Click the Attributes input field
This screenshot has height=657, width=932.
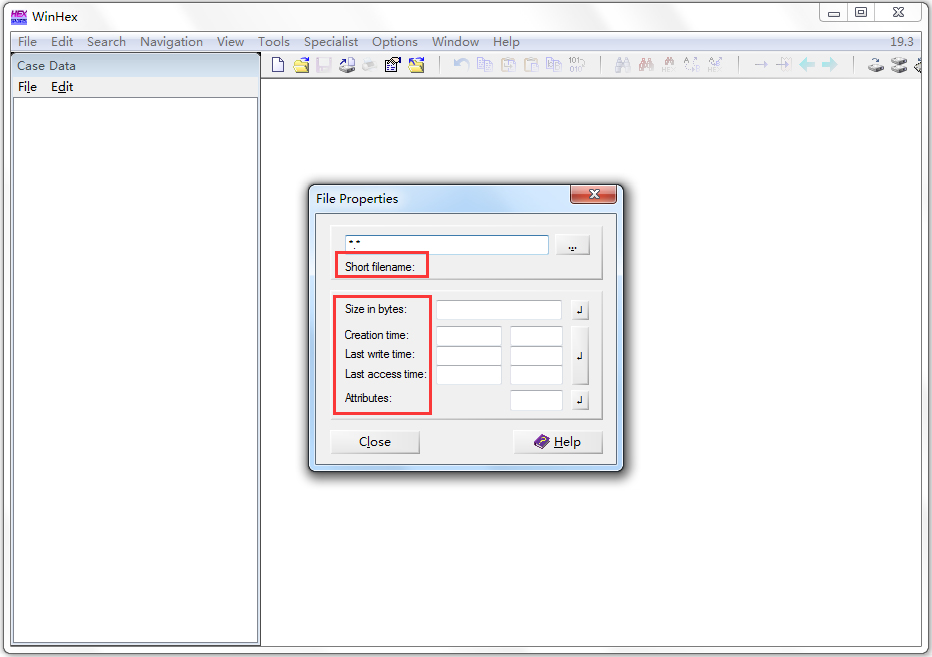(536, 400)
